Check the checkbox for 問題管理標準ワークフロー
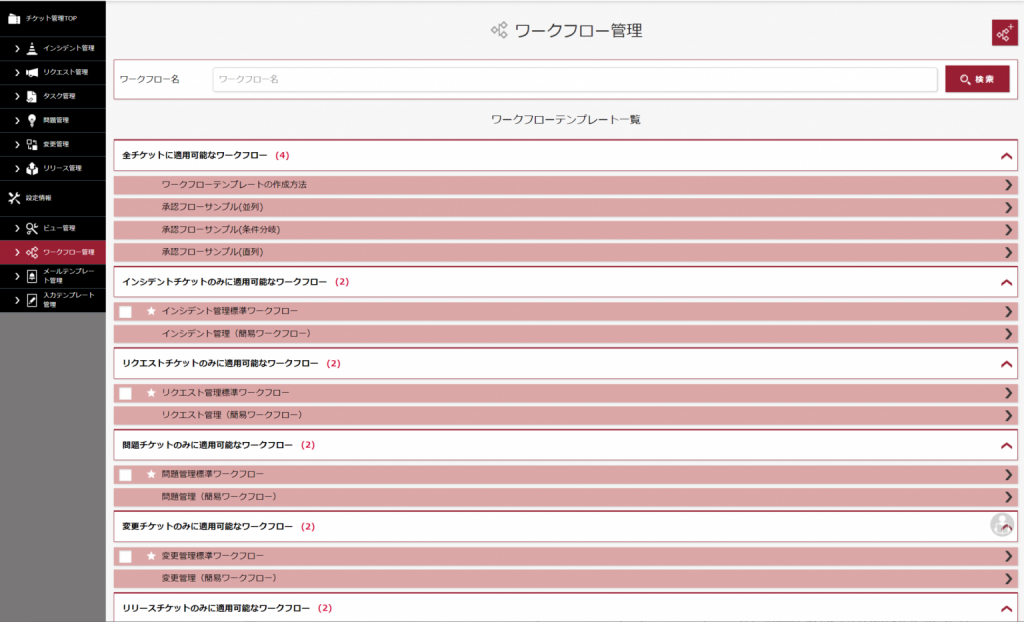This screenshot has height=622, width=1024. tap(126, 473)
